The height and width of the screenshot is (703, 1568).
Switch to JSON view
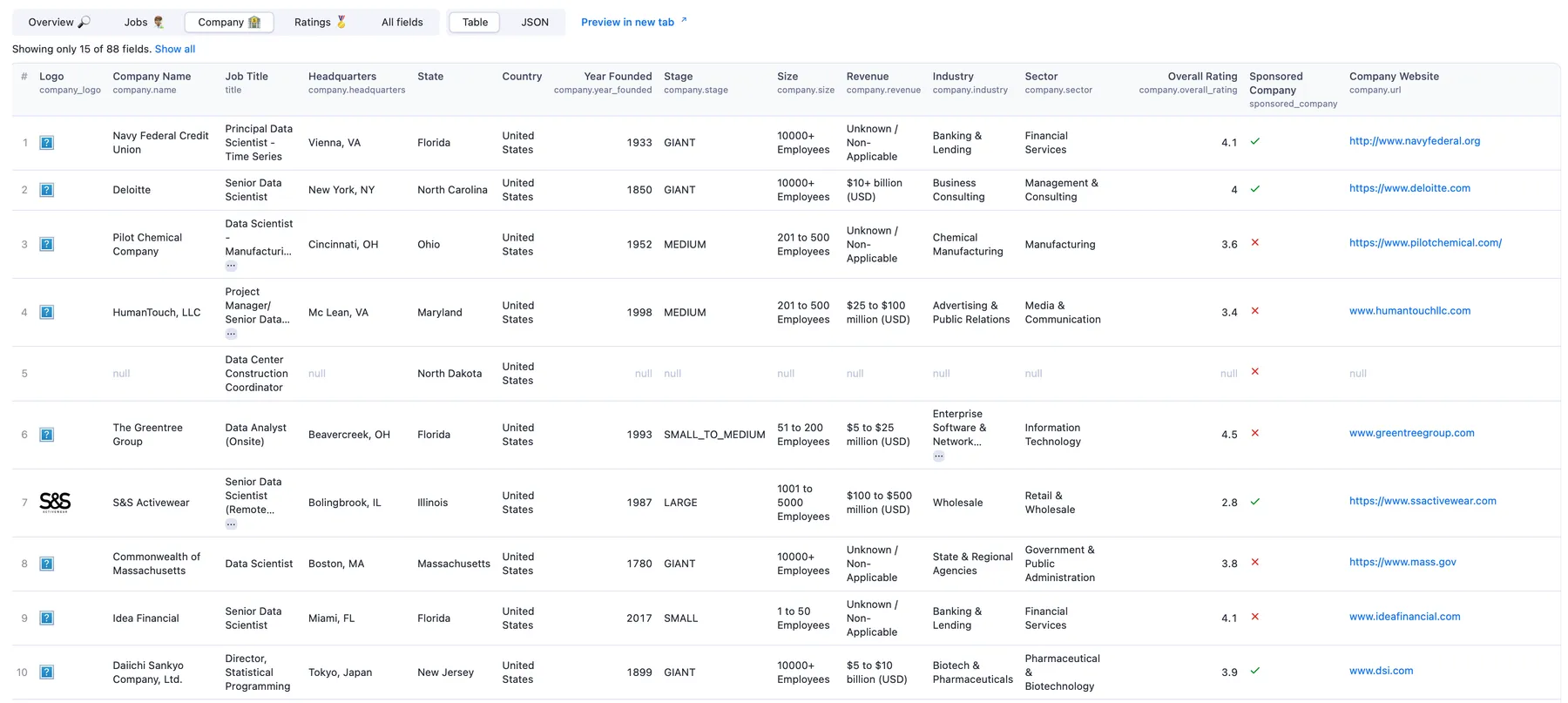(x=535, y=22)
